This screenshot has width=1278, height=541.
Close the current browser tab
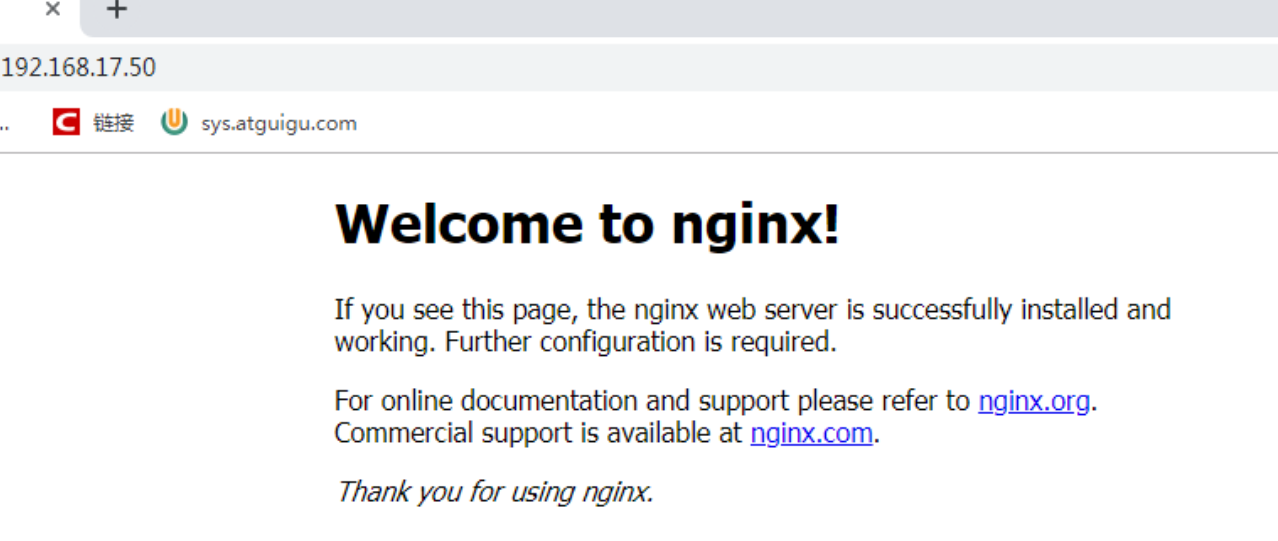pyautogui.click(x=53, y=9)
